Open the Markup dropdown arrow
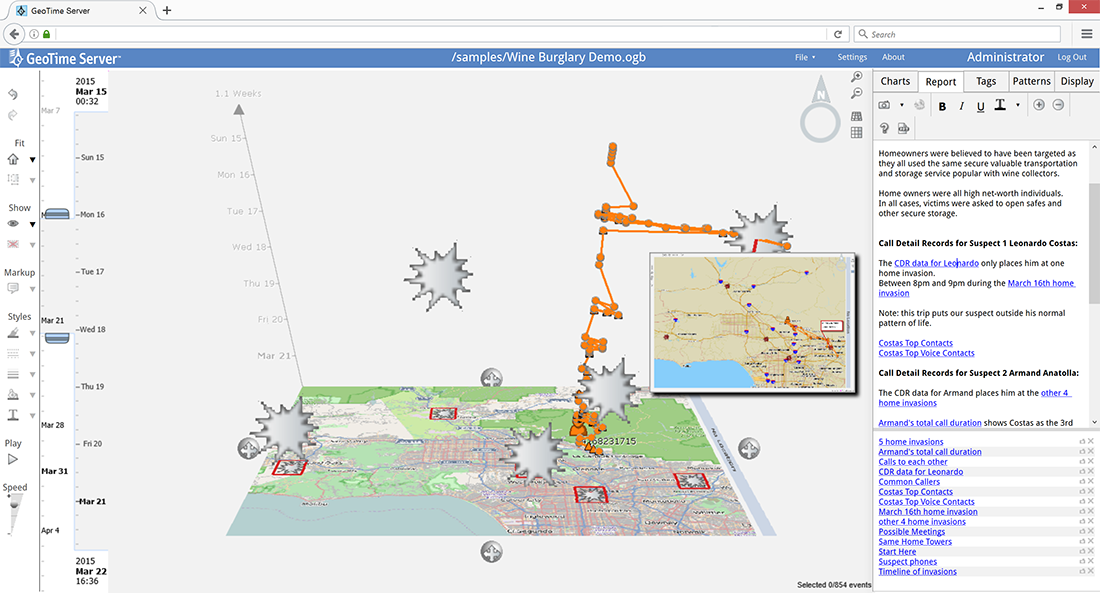Viewport: 1100px width, 593px height. (32, 289)
